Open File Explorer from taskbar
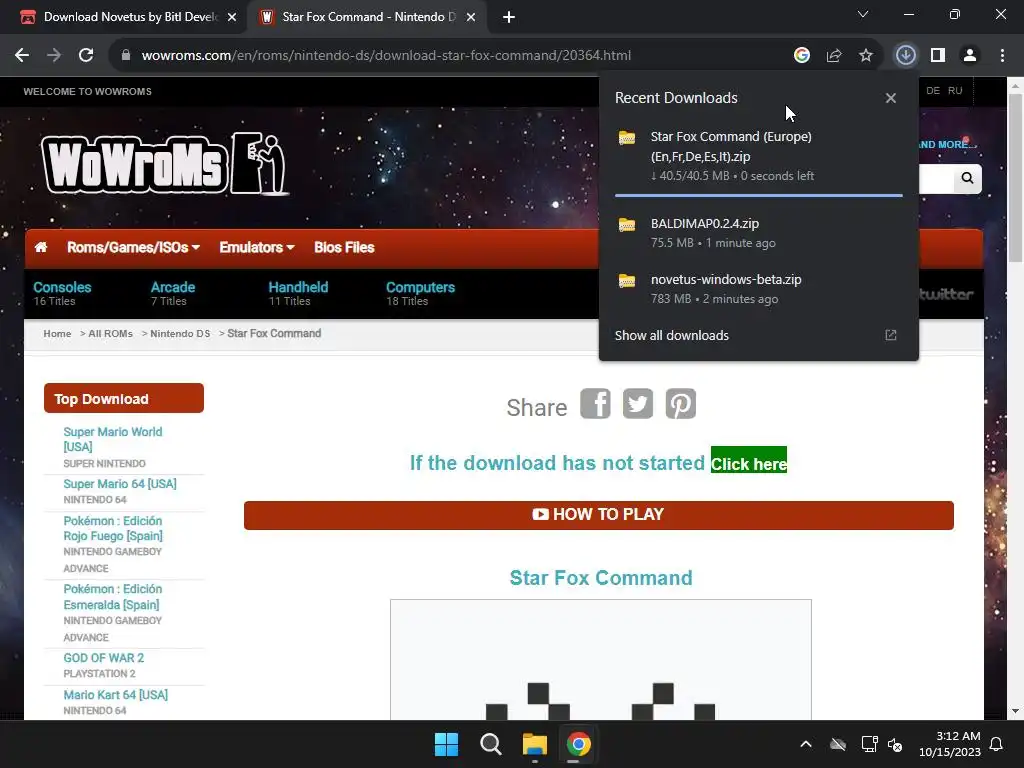 534,744
